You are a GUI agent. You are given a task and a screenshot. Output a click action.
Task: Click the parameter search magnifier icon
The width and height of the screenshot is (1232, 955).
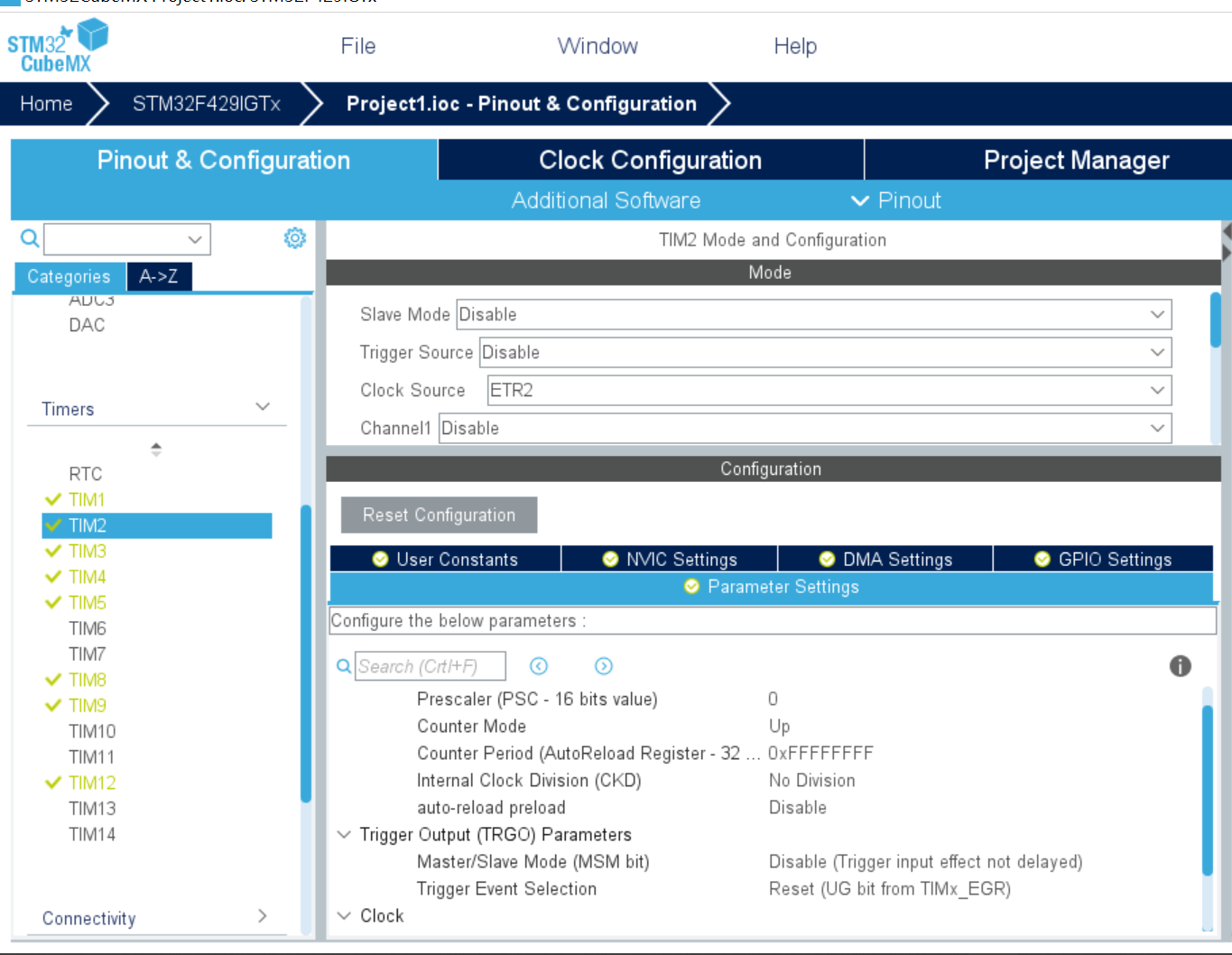pos(344,666)
